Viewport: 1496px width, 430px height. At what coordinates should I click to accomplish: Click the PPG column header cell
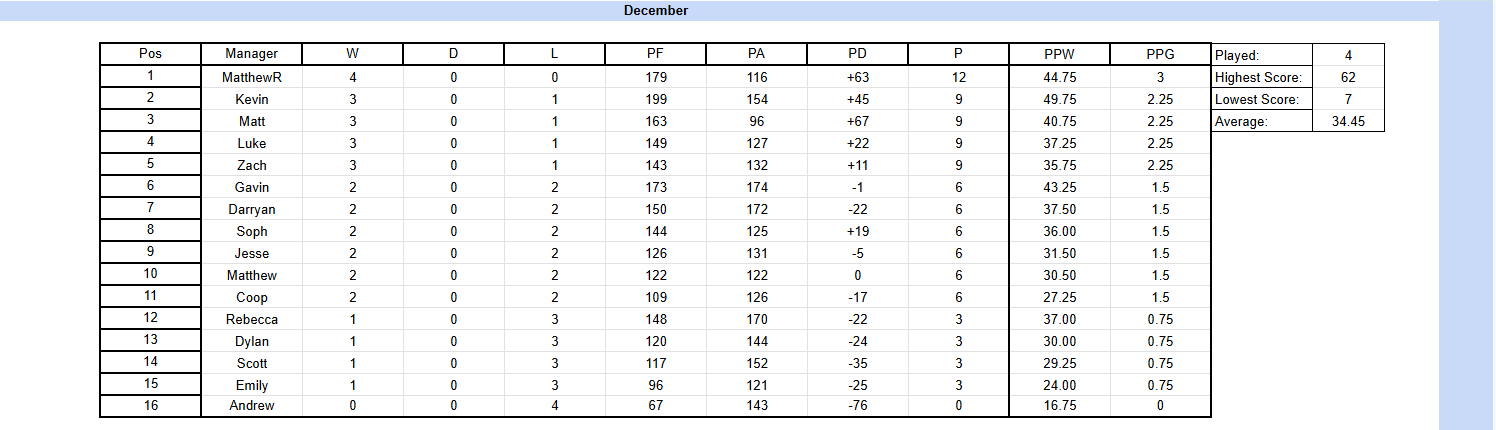1160,54
